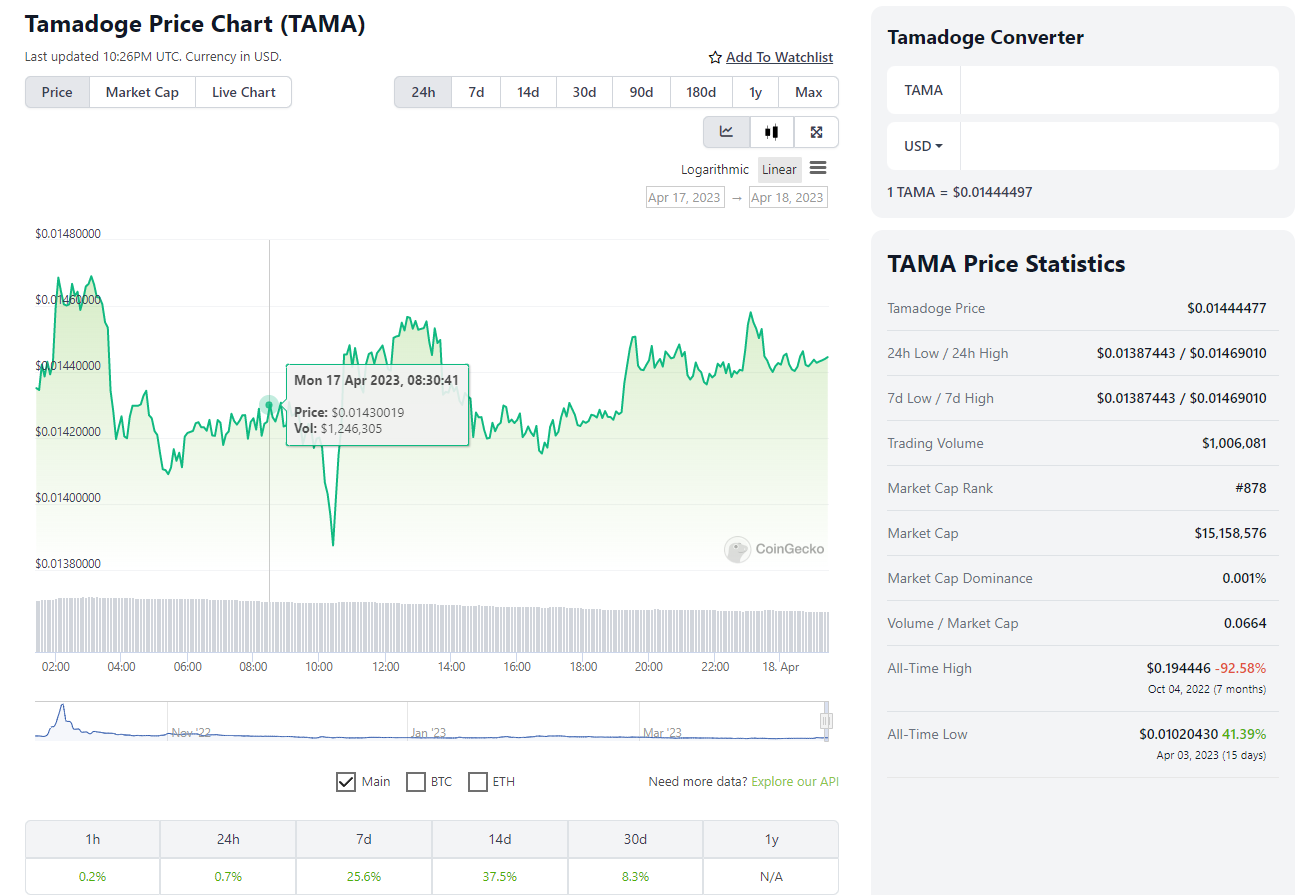Image resolution: width=1299 pixels, height=895 pixels.
Task: Click the 1h change value 0.2%
Action: [92, 876]
